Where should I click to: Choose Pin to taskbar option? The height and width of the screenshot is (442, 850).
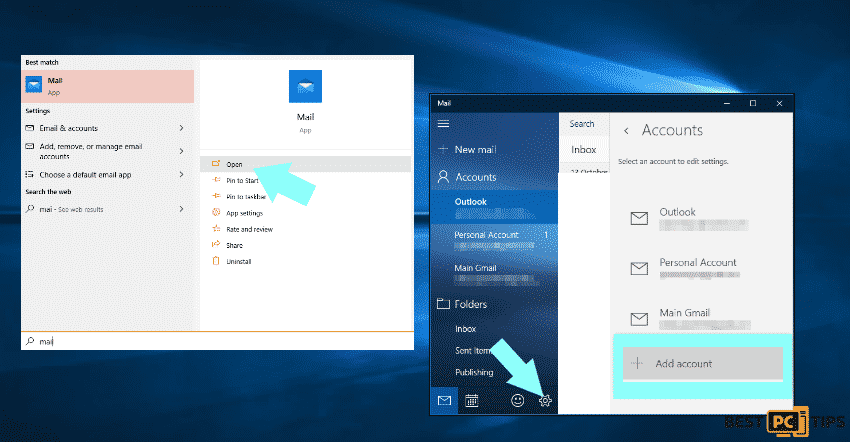(x=246, y=196)
